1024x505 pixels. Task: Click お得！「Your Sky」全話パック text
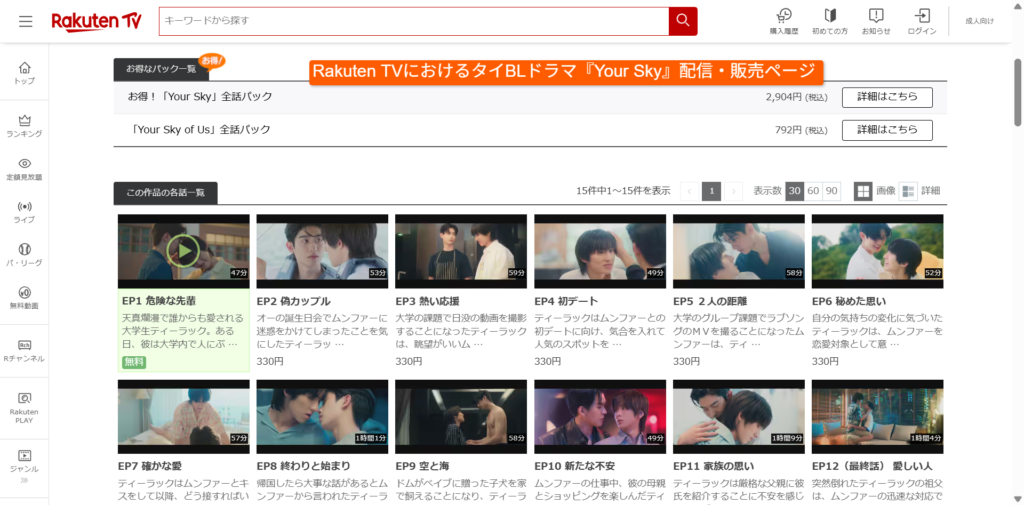click(x=200, y=97)
